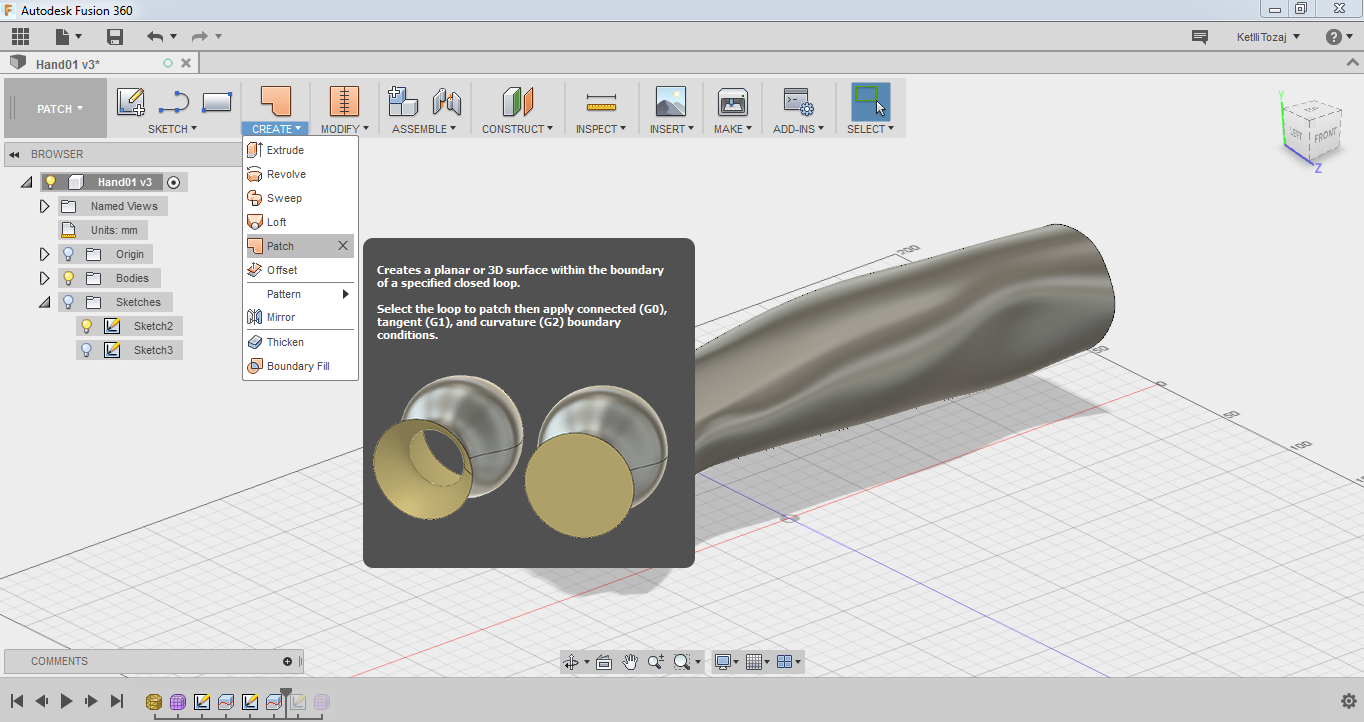Activate Hand01 v3 component radio button
Image resolution: width=1364 pixels, height=722 pixels.
pyautogui.click(x=174, y=182)
